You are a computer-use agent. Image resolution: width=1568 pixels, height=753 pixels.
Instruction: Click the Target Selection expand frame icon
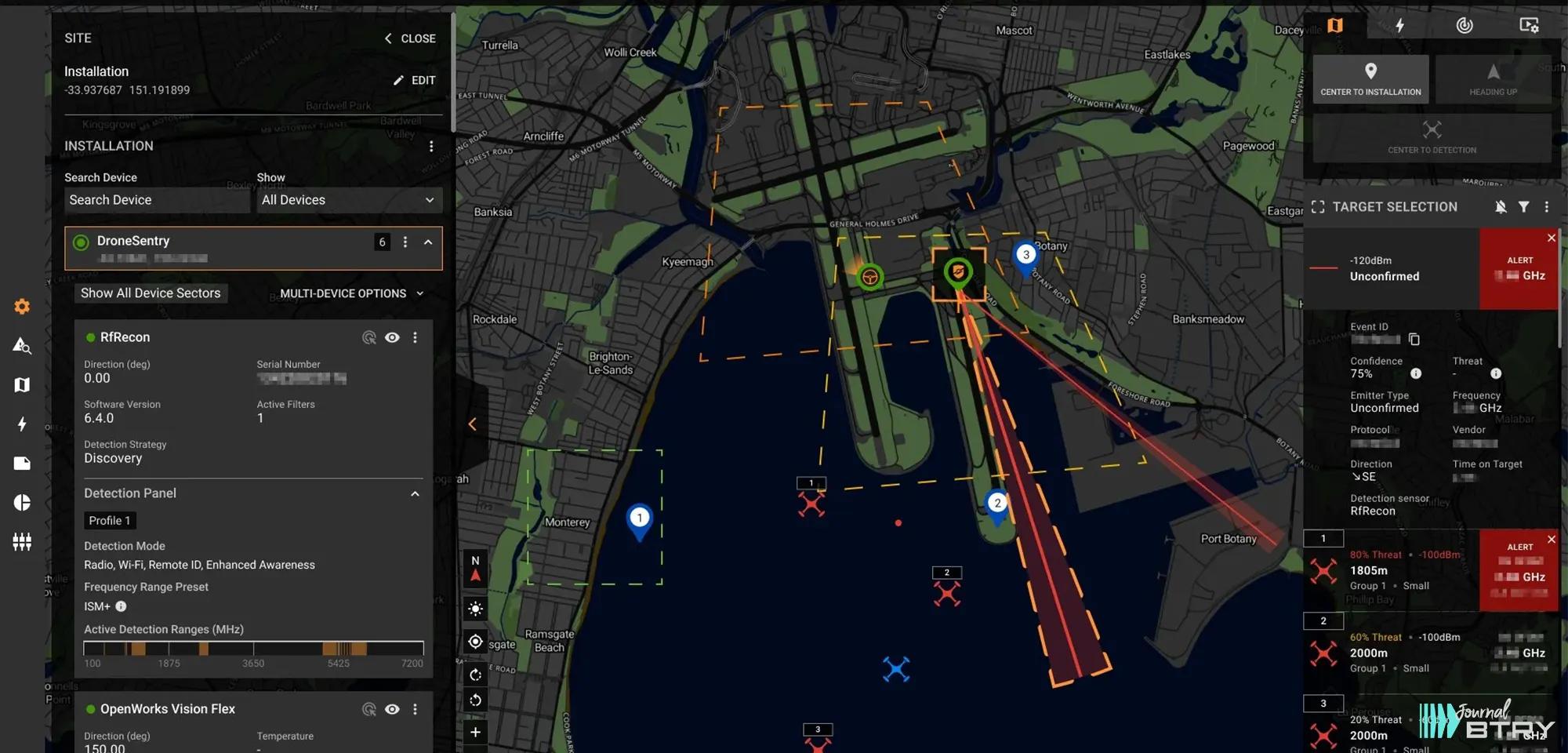point(1318,207)
